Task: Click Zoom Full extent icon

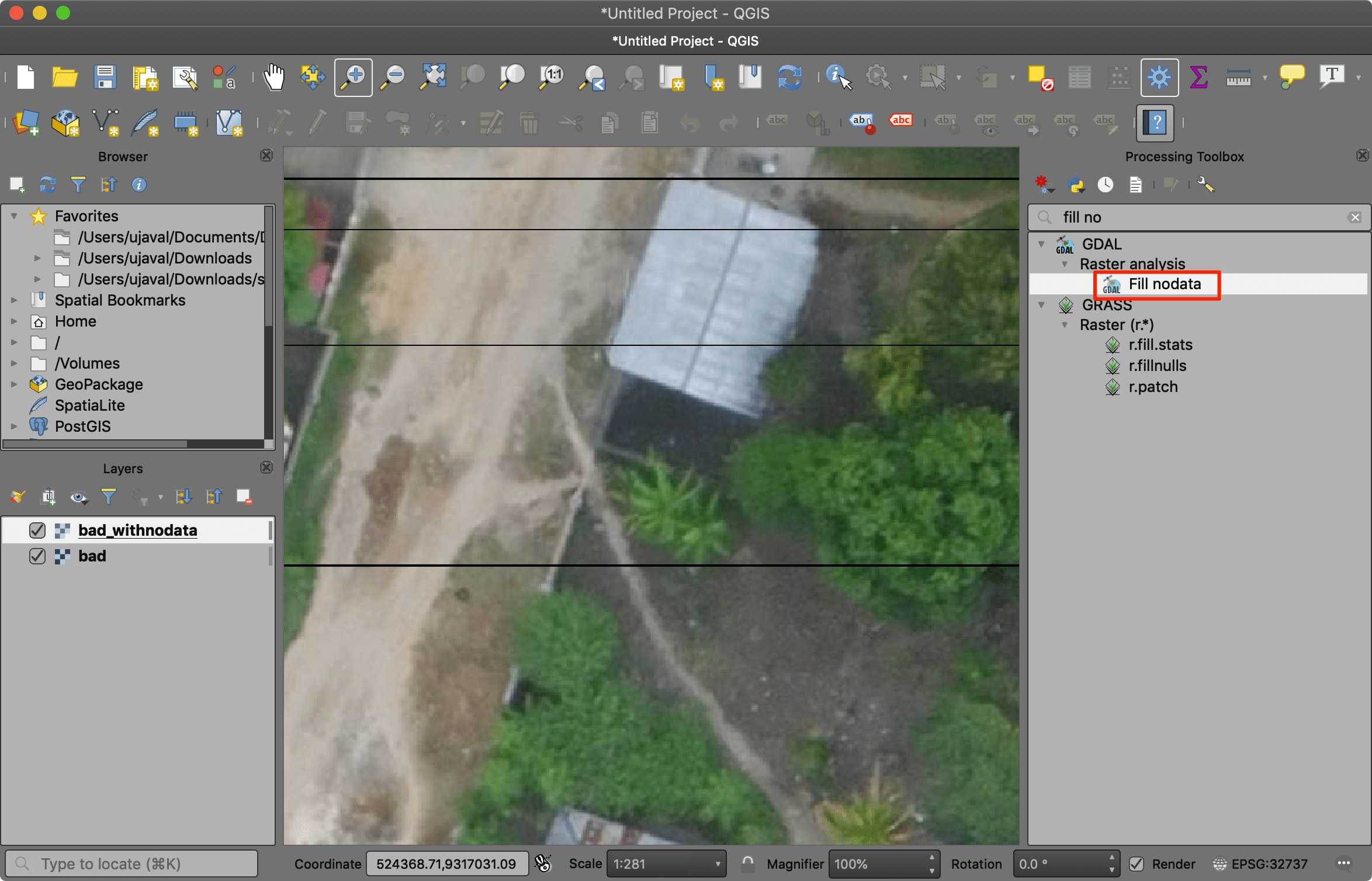Action: coord(433,77)
